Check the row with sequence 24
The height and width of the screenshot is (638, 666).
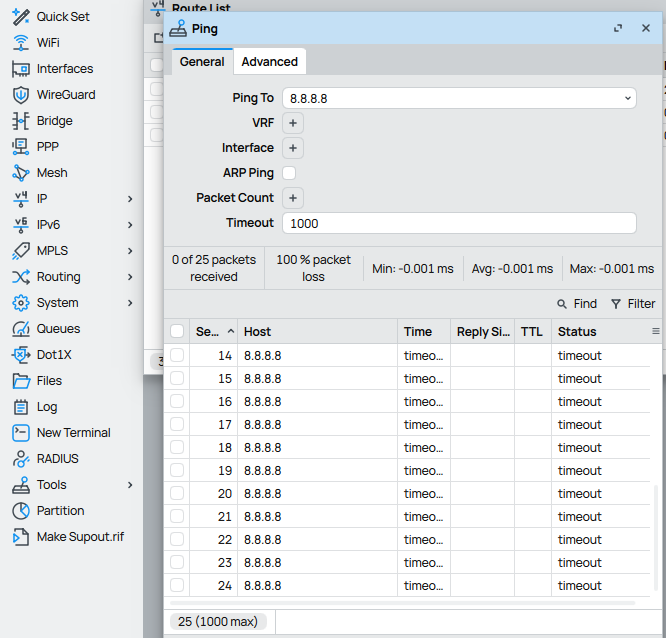click(177, 585)
